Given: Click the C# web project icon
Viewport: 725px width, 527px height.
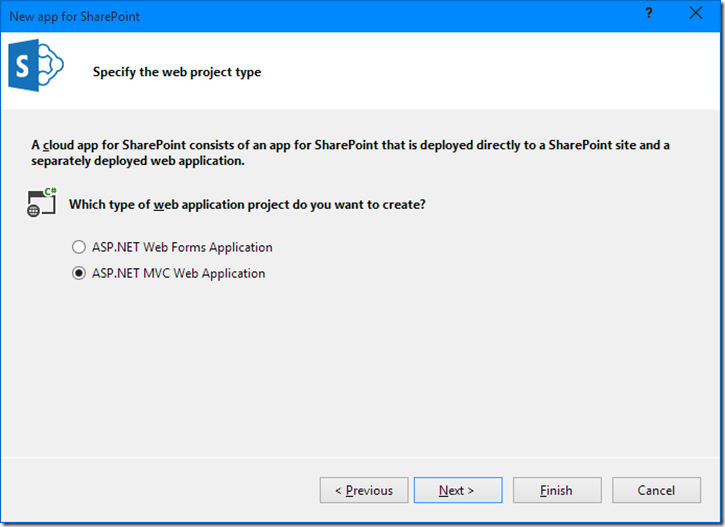Looking at the screenshot, I should point(41,203).
